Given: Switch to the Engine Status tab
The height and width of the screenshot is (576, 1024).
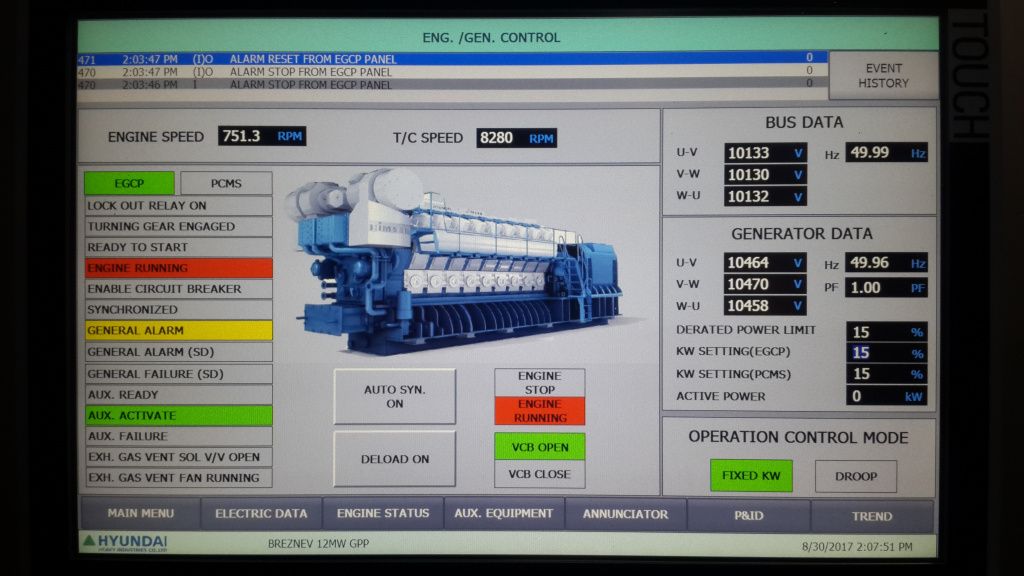Looking at the screenshot, I should tap(383, 514).
